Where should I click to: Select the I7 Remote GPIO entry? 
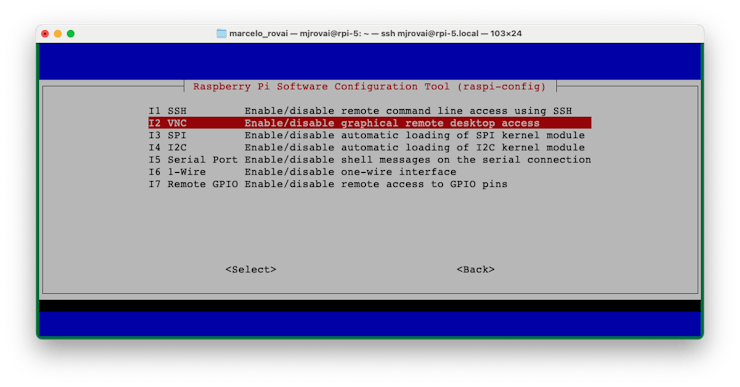coord(328,185)
